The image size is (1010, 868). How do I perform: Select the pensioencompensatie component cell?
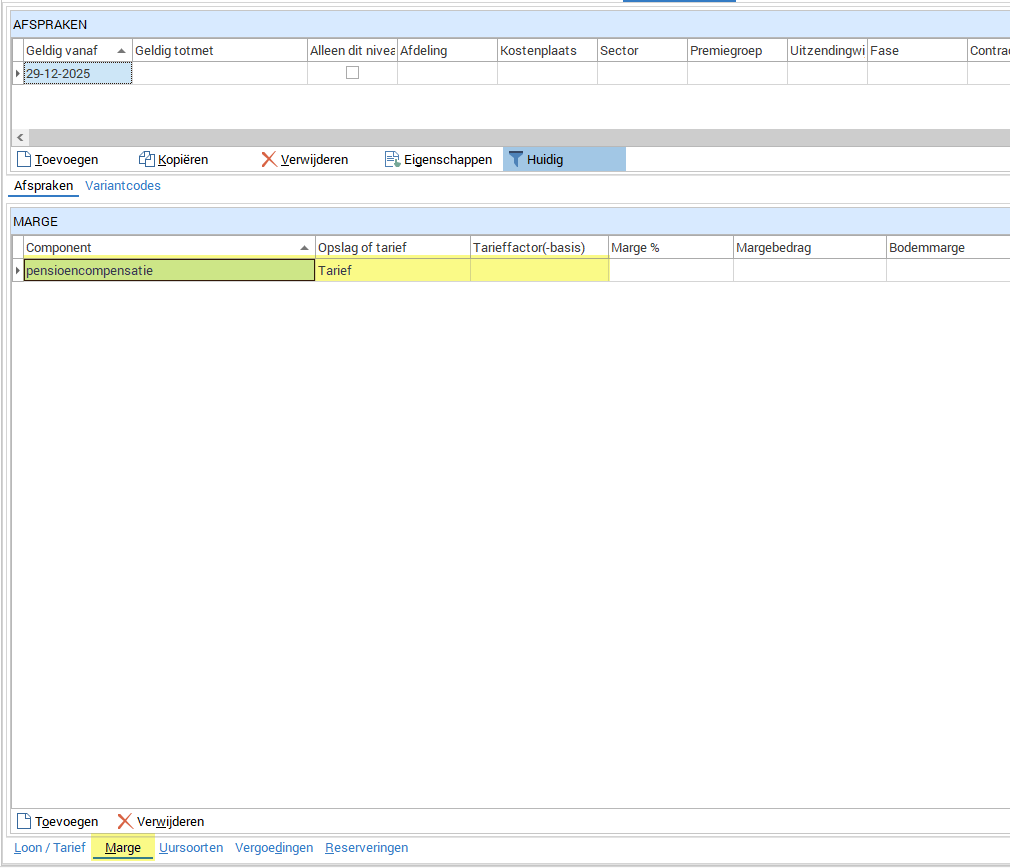(168, 270)
